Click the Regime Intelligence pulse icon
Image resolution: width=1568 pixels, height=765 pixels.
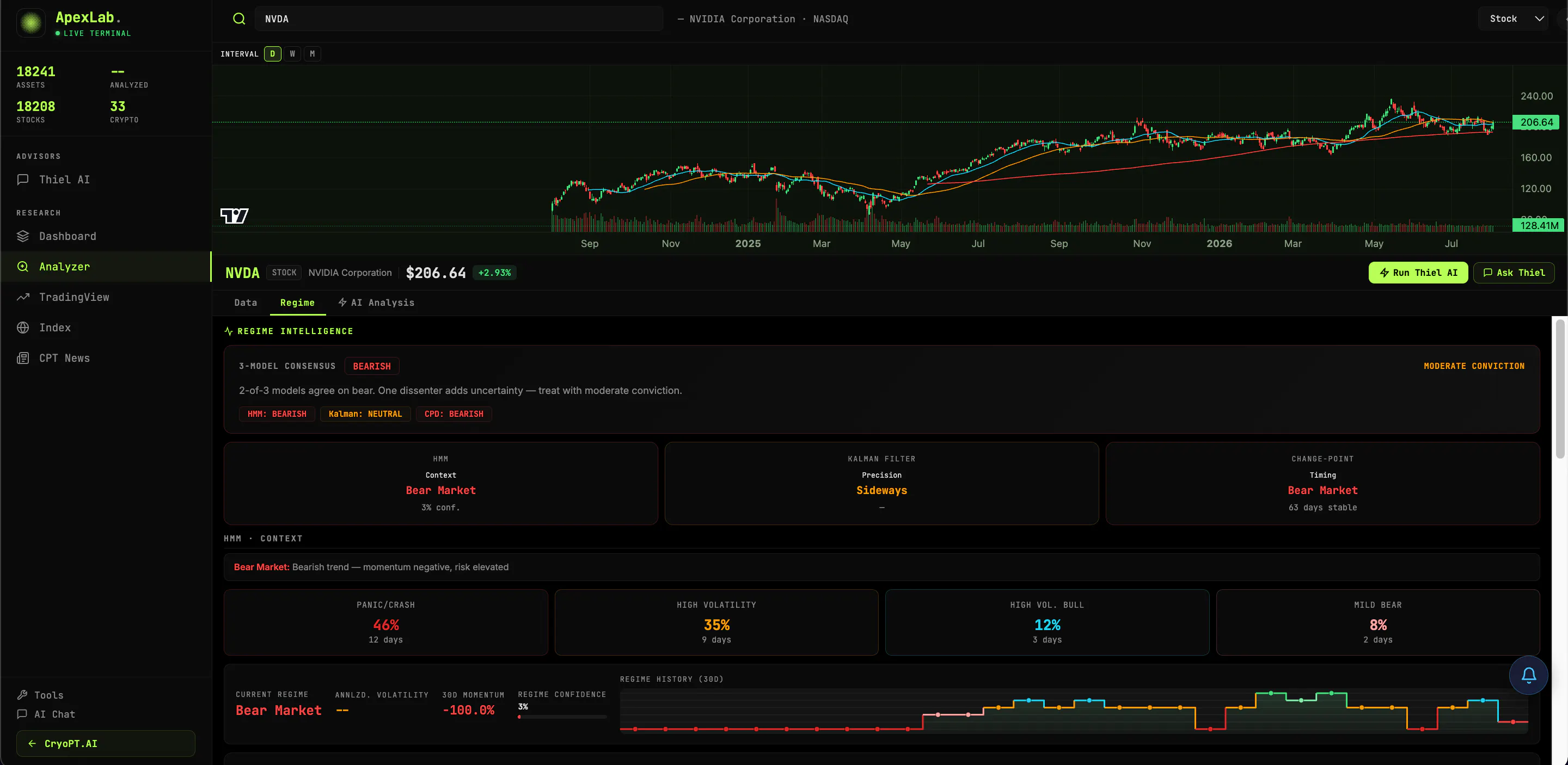coord(229,331)
